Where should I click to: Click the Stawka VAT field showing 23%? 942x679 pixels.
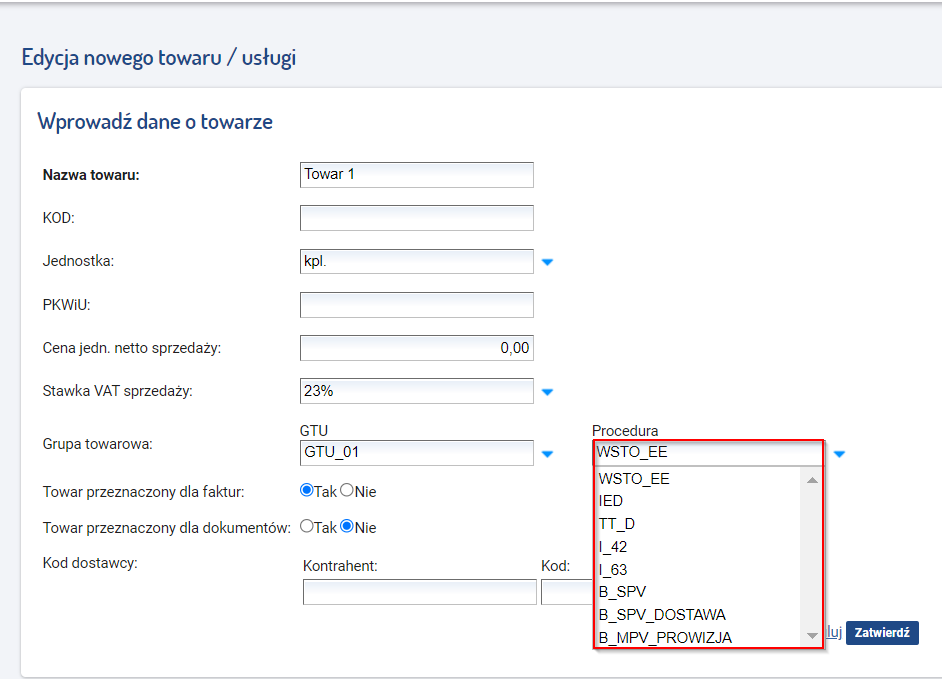click(x=416, y=391)
